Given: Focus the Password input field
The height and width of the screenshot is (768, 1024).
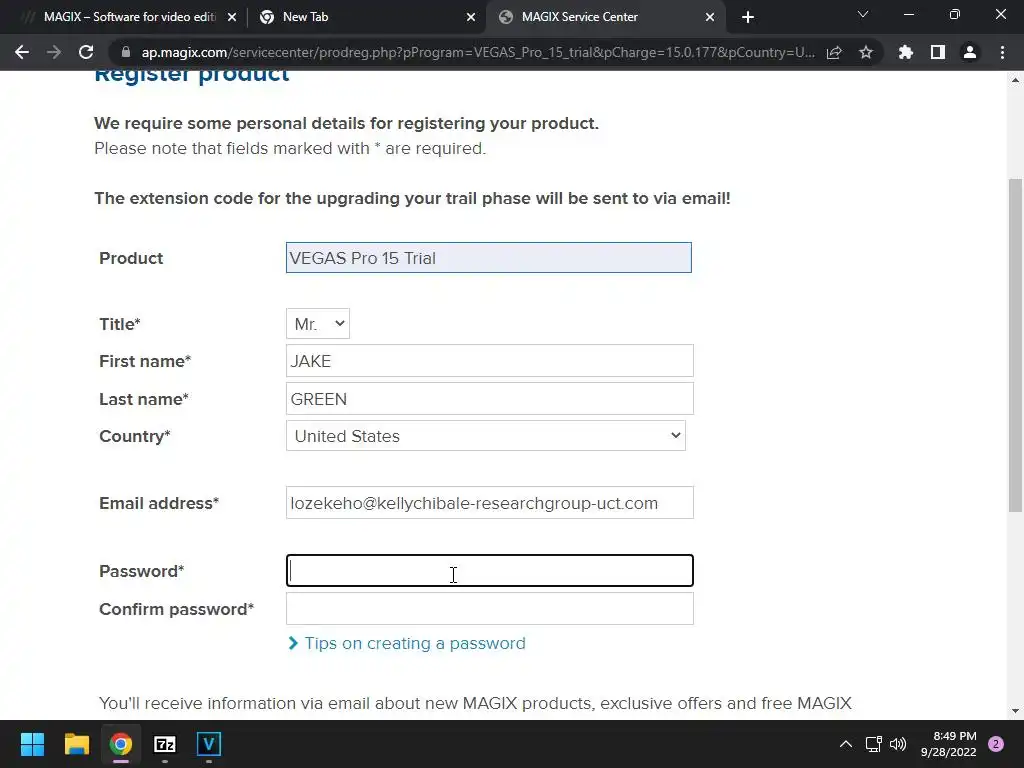Looking at the screenshot, I should tap(490, 571).
